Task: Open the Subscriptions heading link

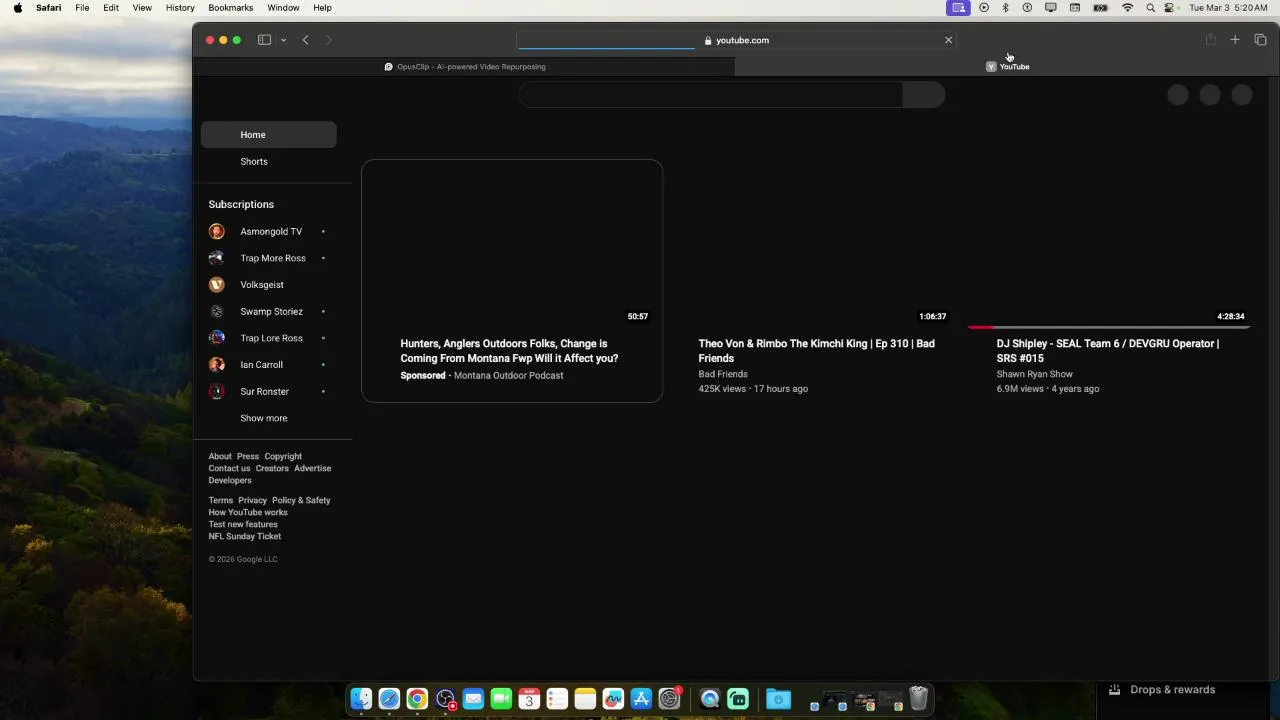Action: click(241, 204)
